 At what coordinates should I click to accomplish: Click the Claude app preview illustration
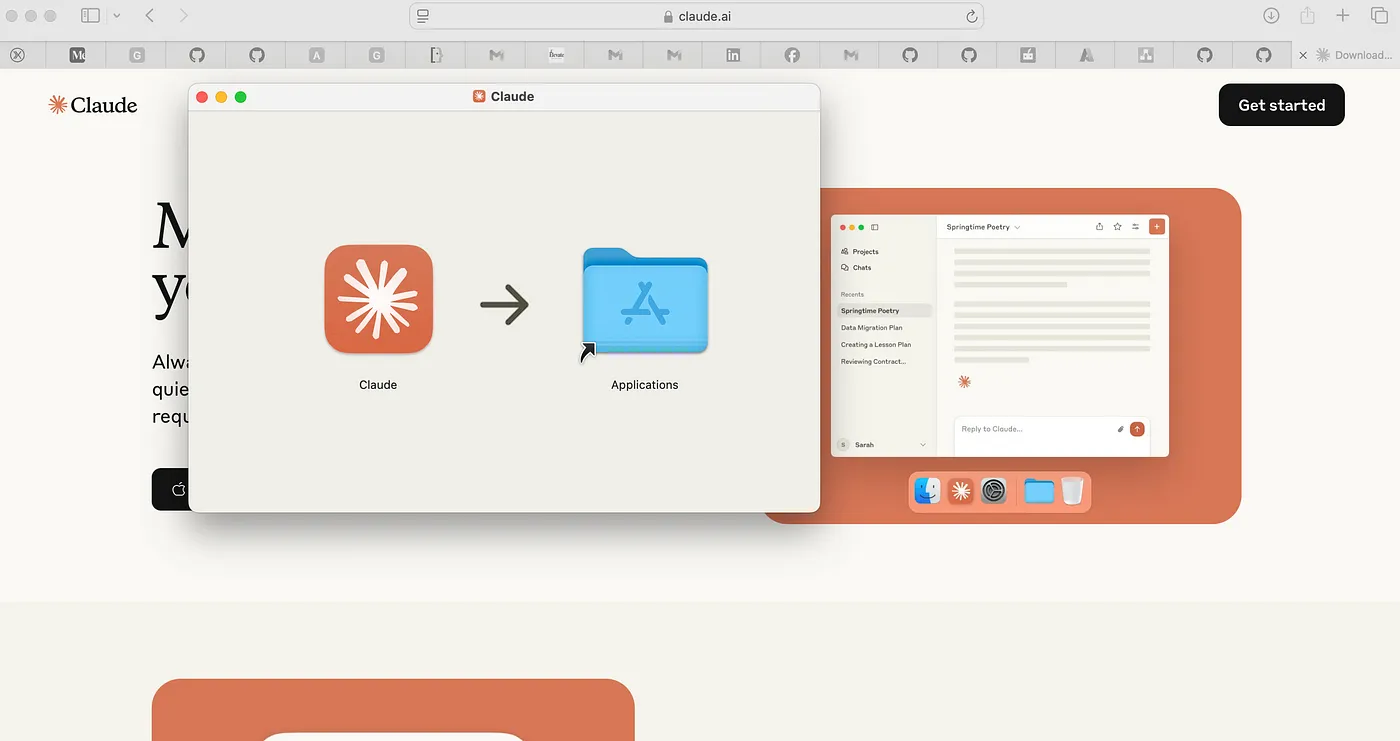pos(1000,355)
